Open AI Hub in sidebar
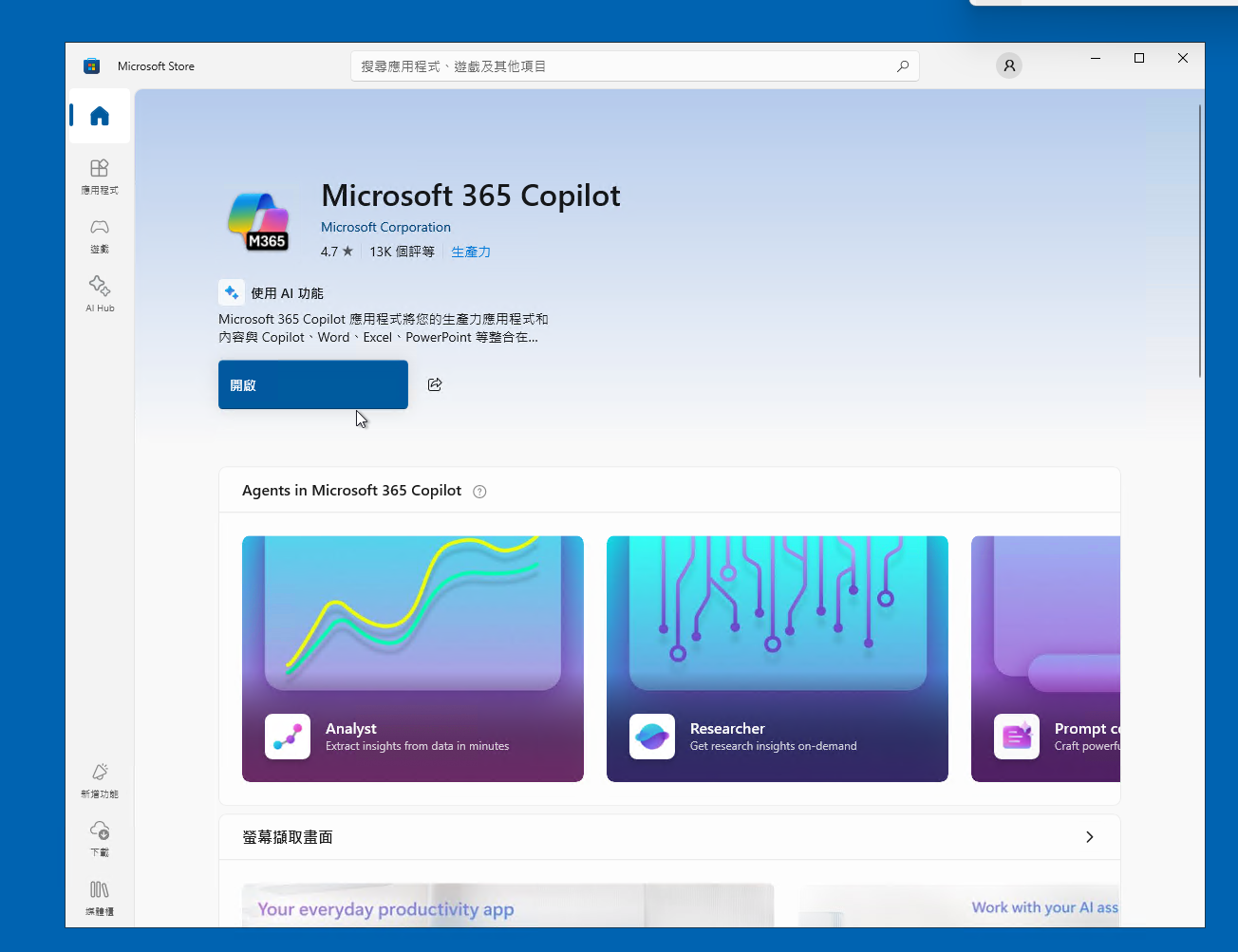1238x952 pixels. coord(100,294)
